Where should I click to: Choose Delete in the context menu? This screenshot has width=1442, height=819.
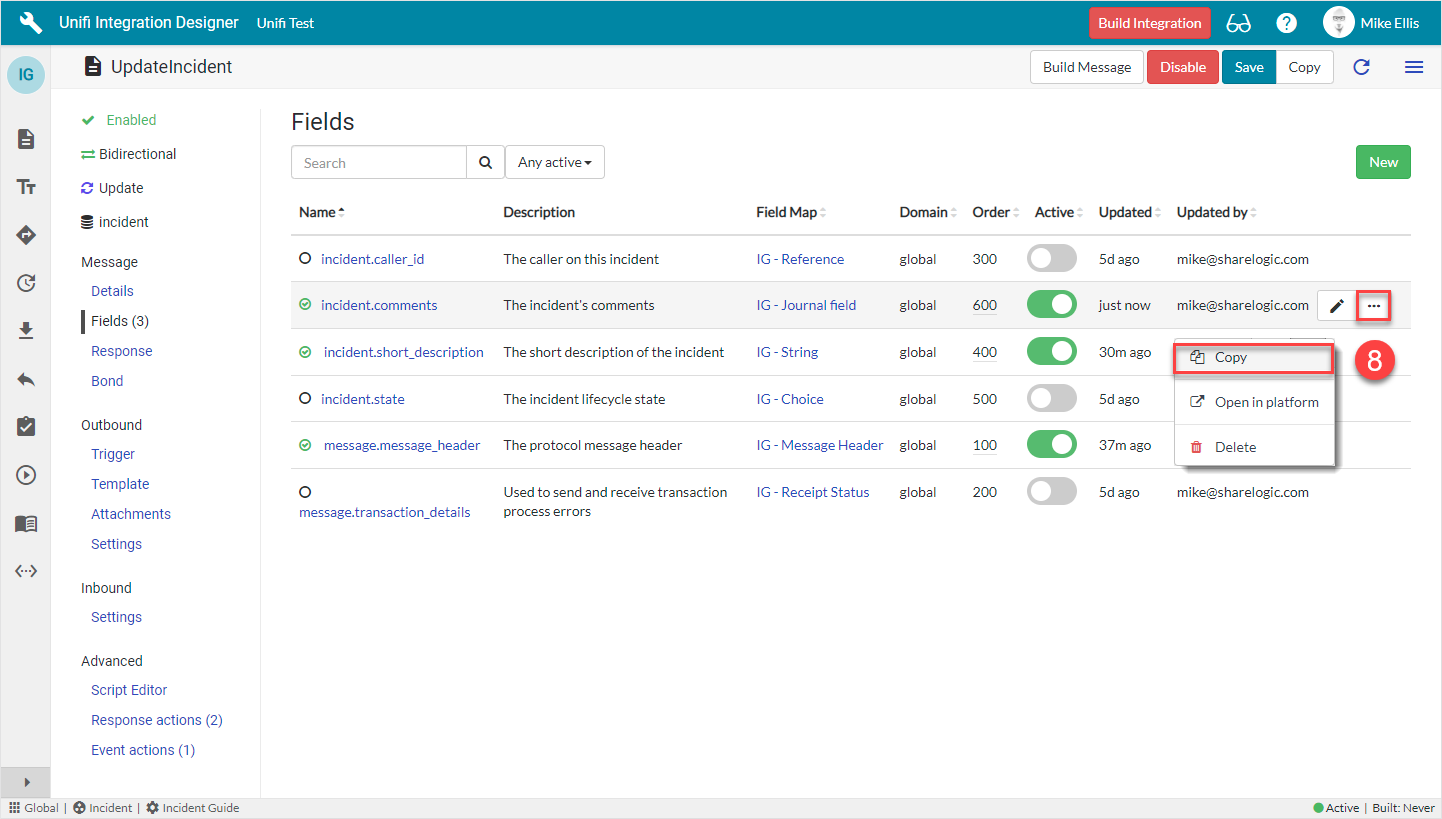(x=1235, y=447)
